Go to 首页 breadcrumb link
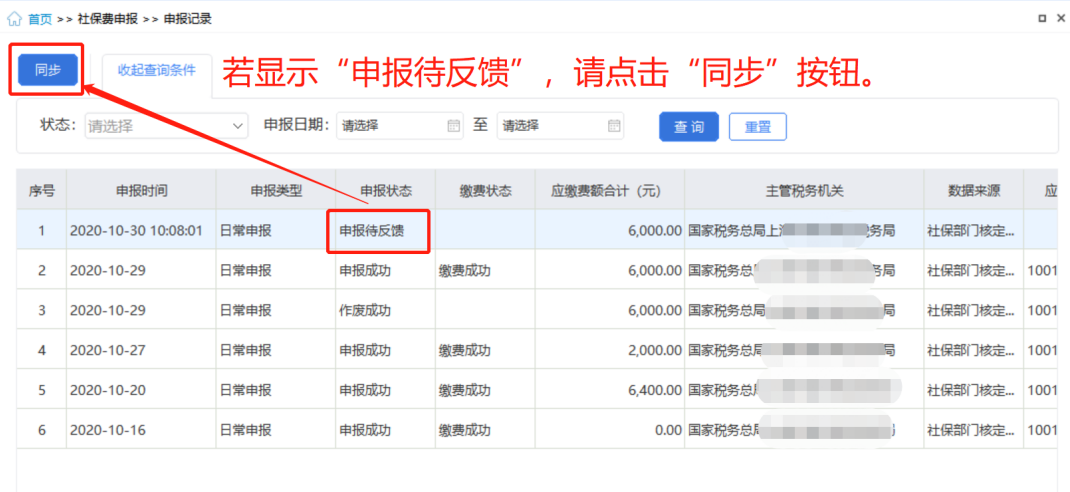The image size is (1070, 492). tap(40, 19)
